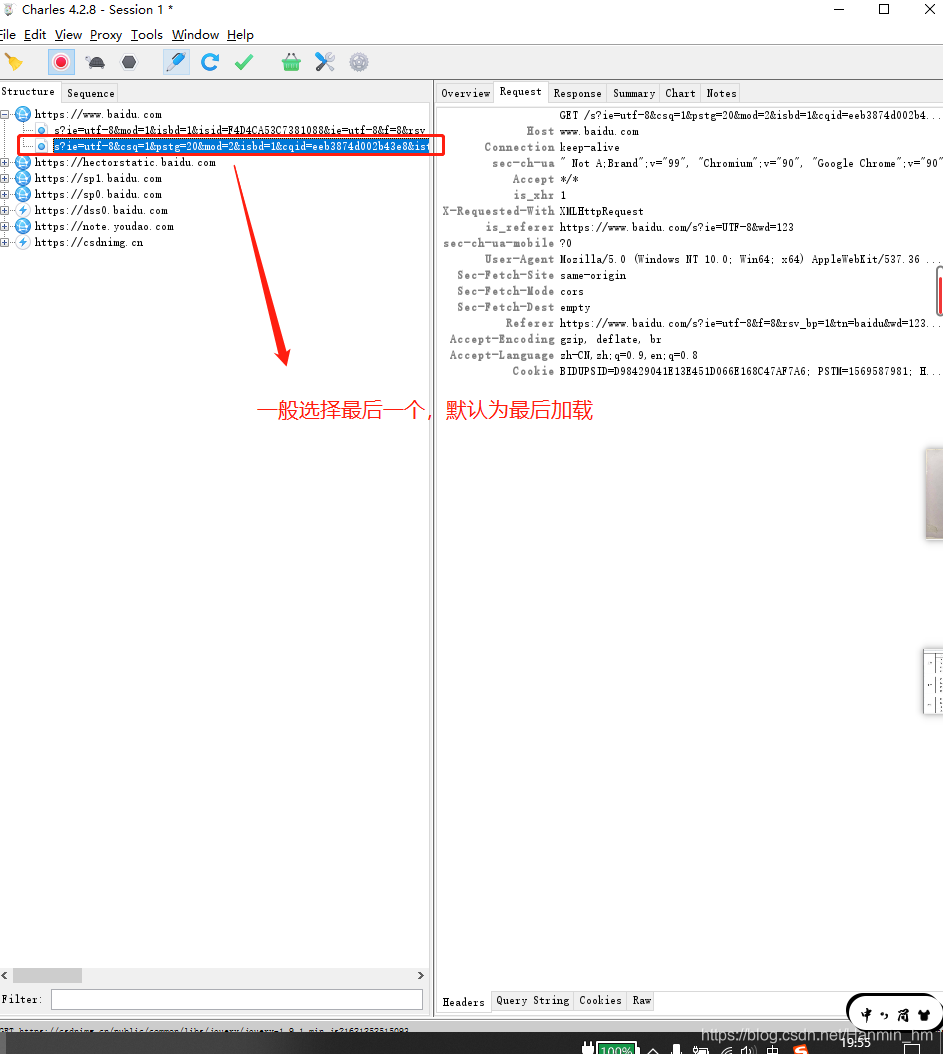Image resolution: width=943 pixels, height=1054 pixels.
Task: Toggle recording with the red record button
Action: [61, 63]
